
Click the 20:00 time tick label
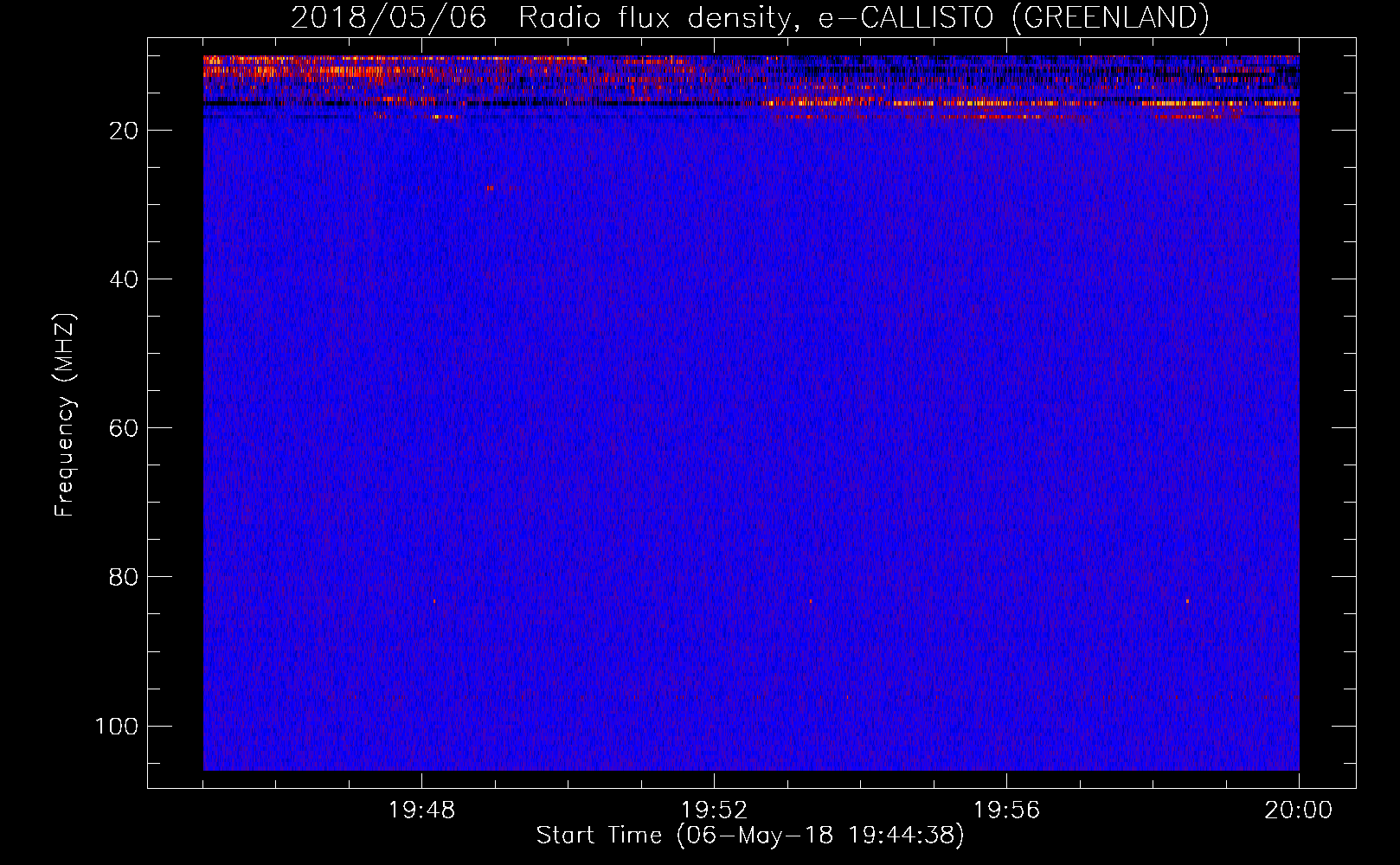pos(1298,811)
